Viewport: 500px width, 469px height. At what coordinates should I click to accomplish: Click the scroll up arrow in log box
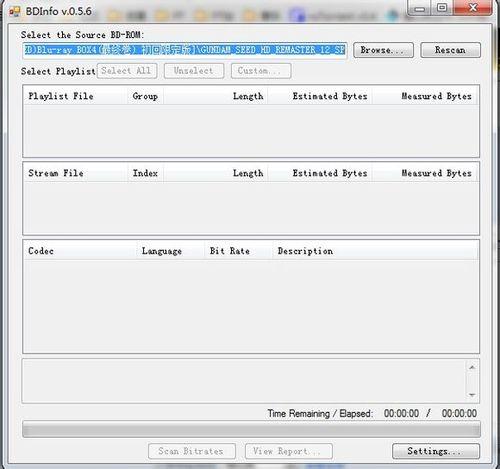472,367
